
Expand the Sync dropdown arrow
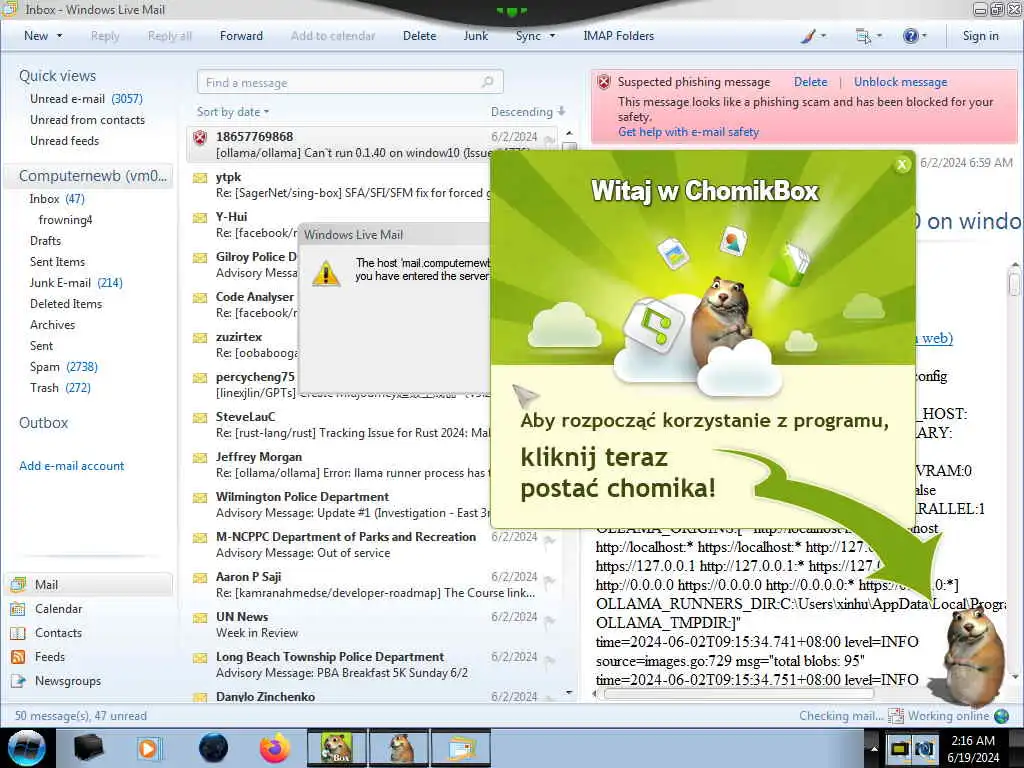point(552,36)
